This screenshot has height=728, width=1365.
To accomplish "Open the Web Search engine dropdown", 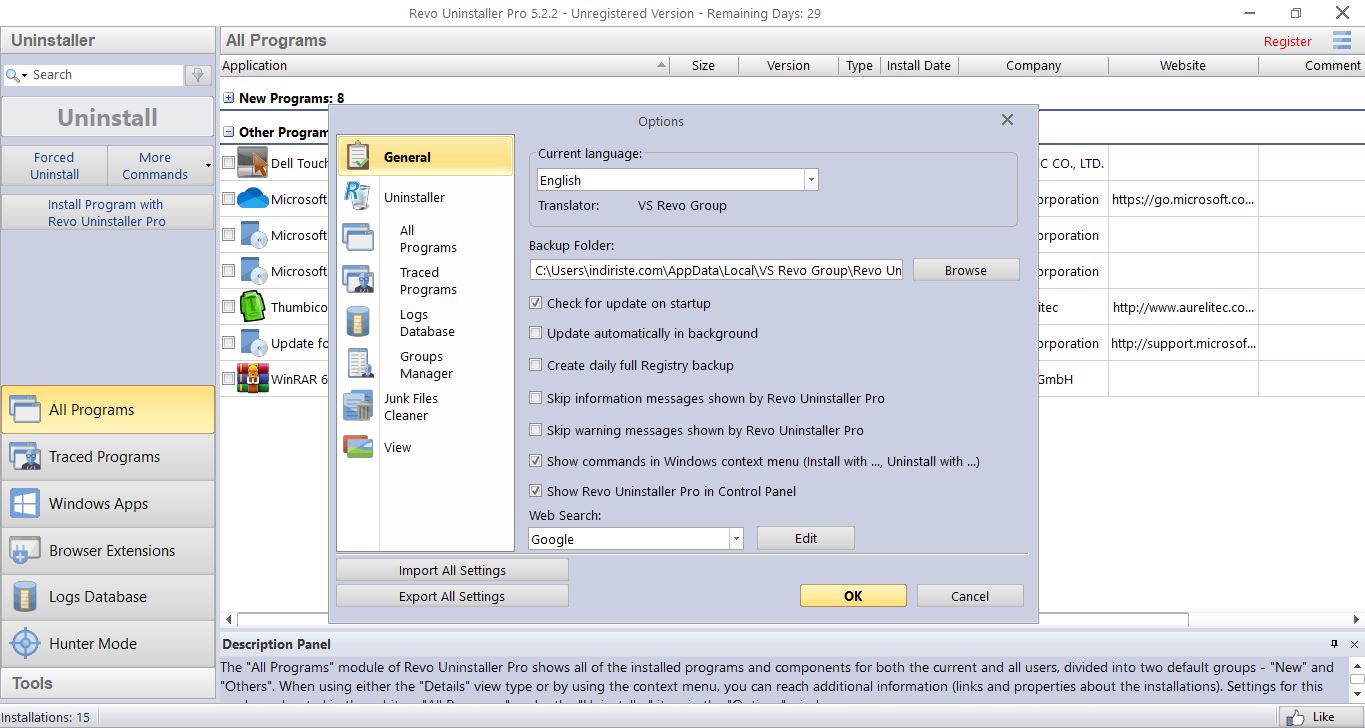I will [736, 539].
